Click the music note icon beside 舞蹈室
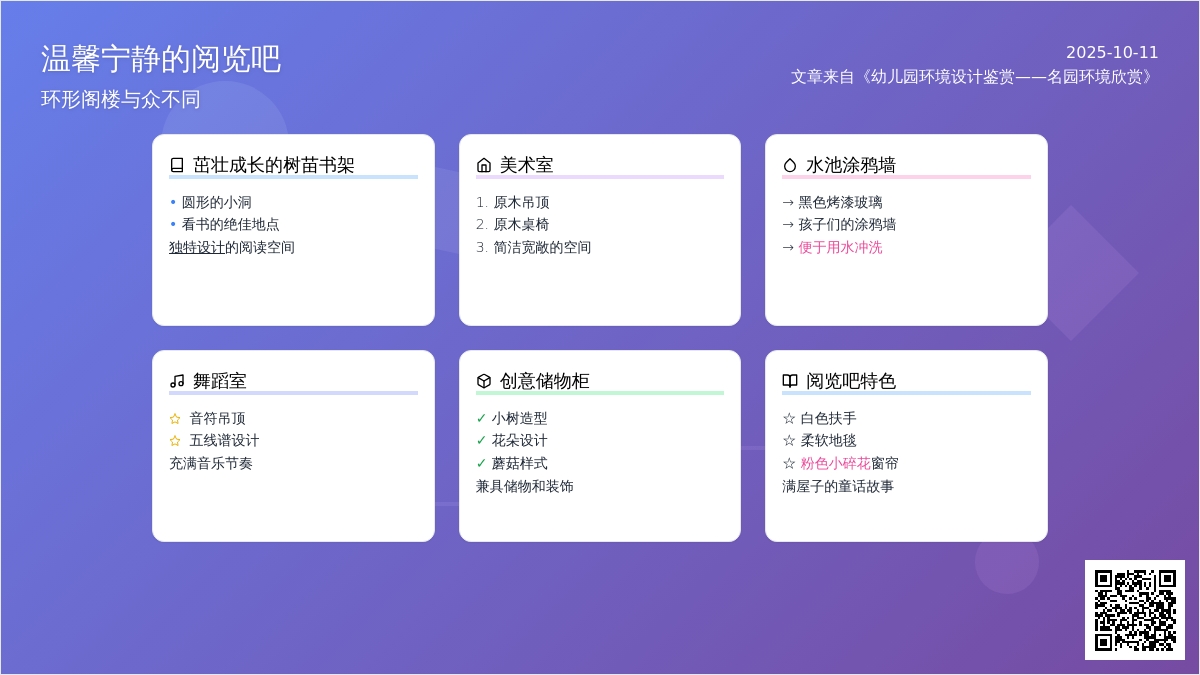The image size is (1200, 675). point(177,381)
